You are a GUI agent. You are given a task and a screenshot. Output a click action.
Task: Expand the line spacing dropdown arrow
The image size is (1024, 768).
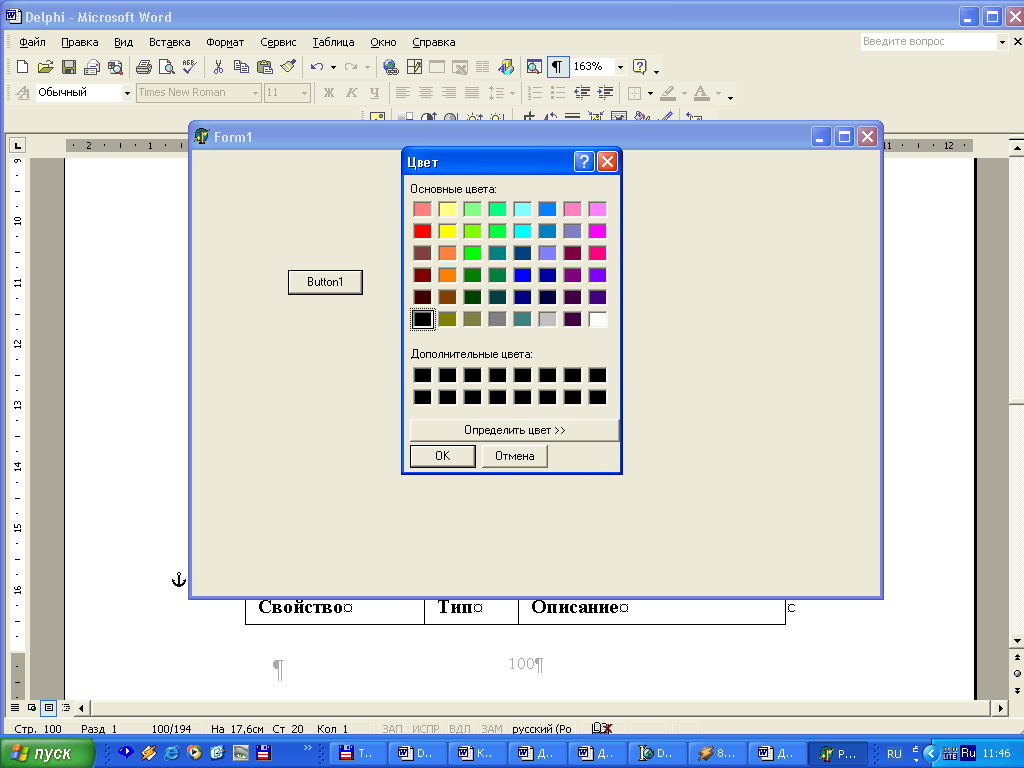click(513, 93)
